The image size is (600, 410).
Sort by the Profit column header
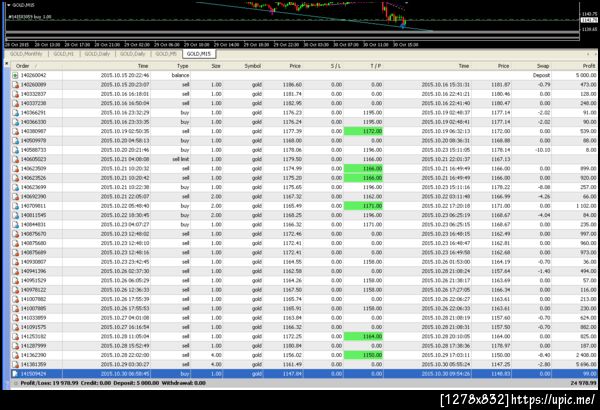pos(589,66)
